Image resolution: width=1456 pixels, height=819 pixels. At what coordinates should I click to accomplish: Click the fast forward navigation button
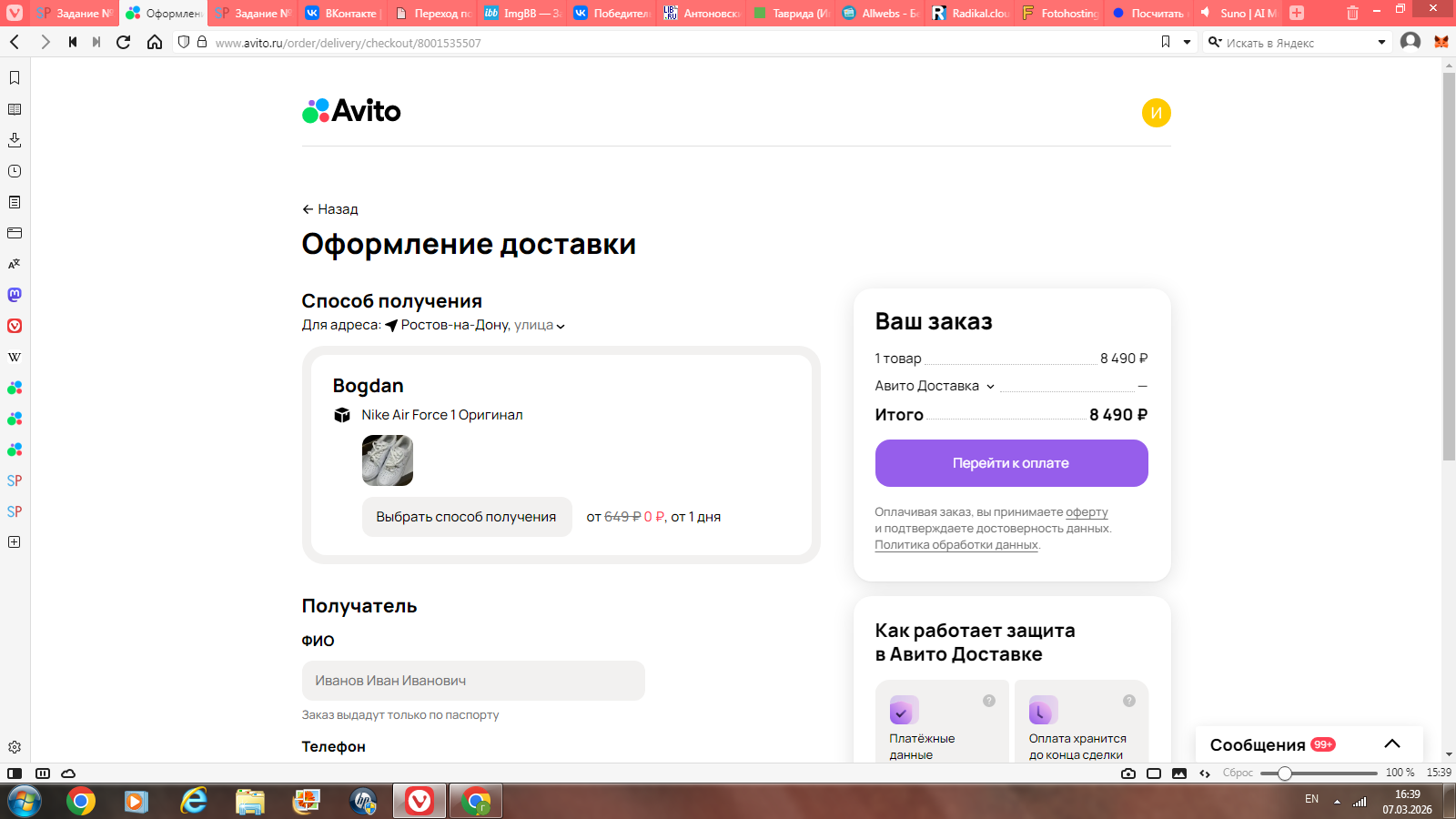point(96,42)
